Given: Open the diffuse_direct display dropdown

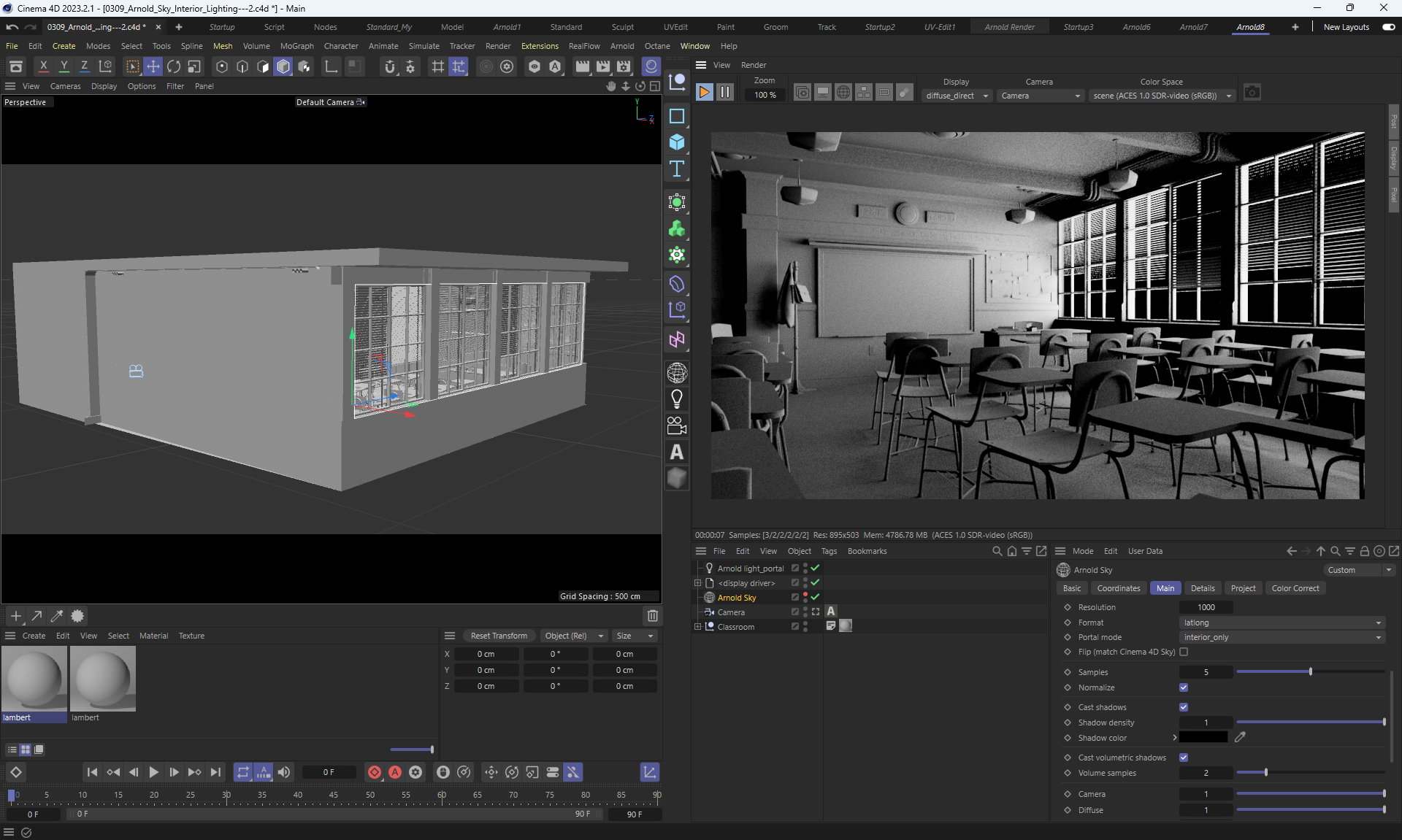Looking at the screenshot, I should pos(956,96).
